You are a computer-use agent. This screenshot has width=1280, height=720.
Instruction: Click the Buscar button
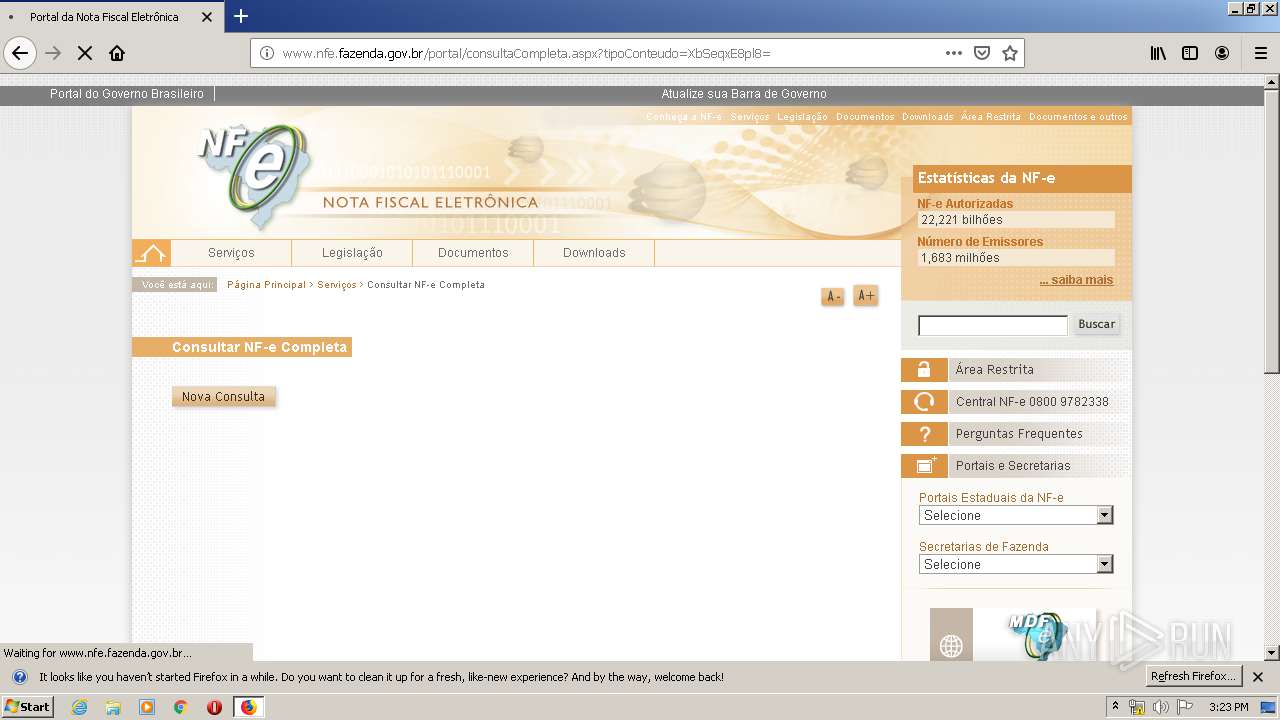[1097, 324]
